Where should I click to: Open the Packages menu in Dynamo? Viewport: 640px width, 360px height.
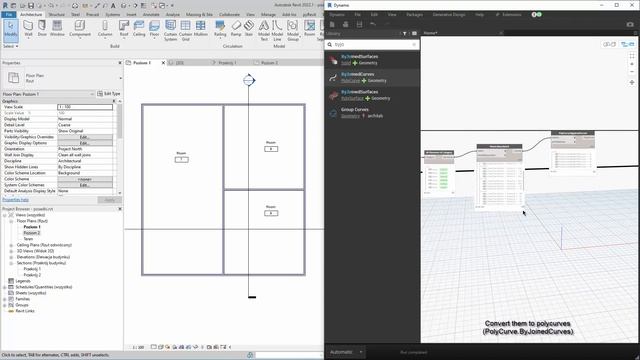click(414, 14)
